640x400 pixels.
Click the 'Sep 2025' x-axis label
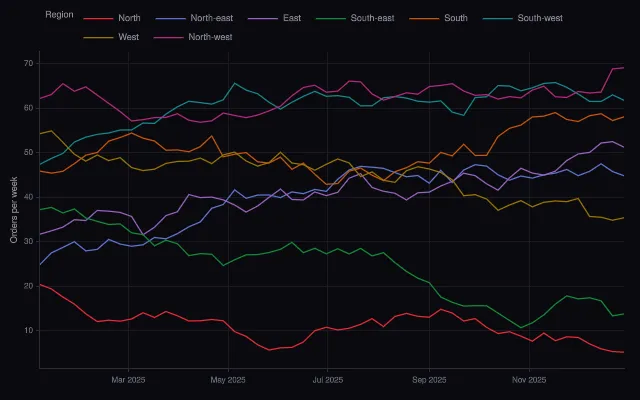429,380
